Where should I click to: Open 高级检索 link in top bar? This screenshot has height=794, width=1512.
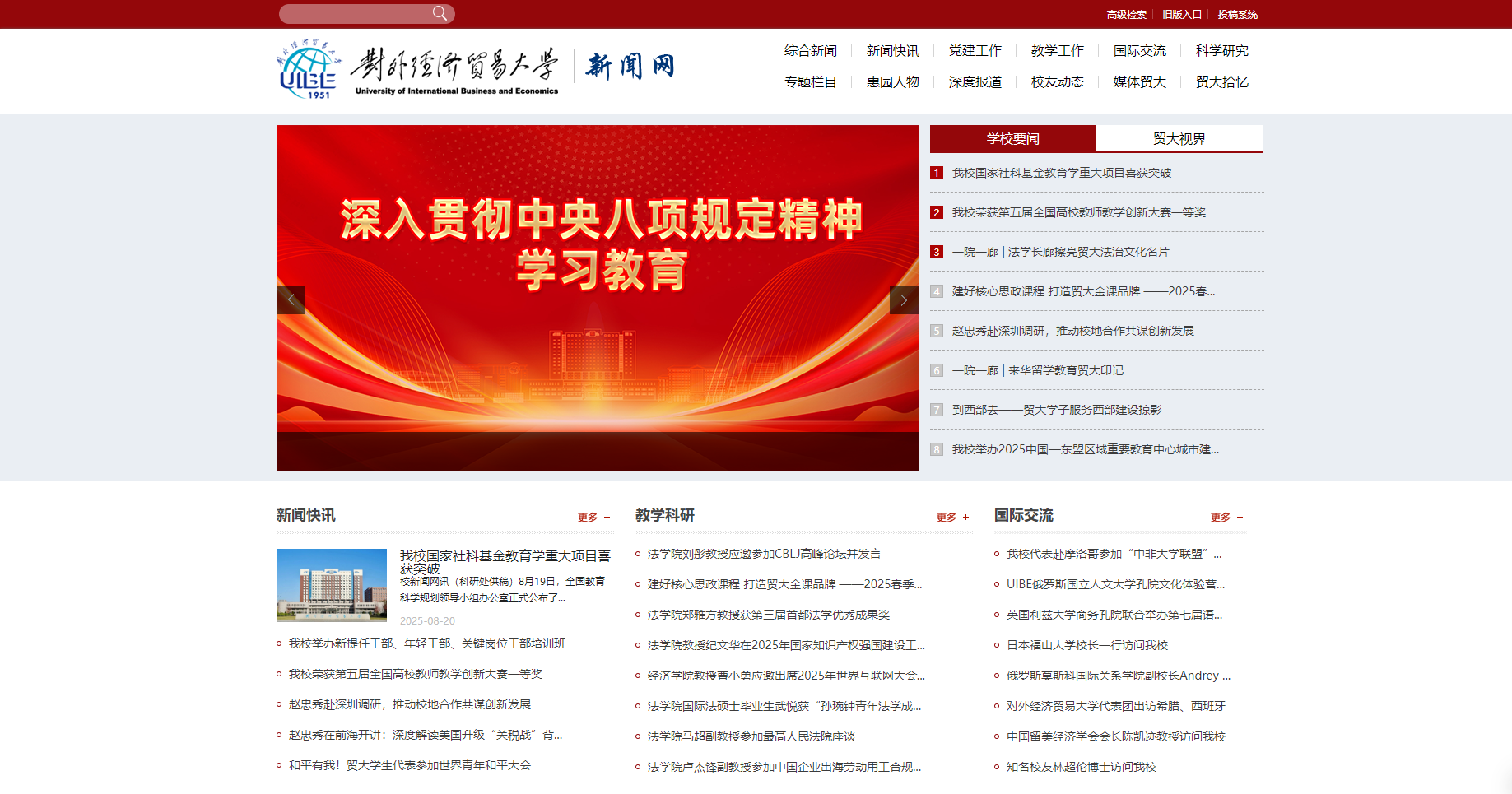[x=1126, y=15]
